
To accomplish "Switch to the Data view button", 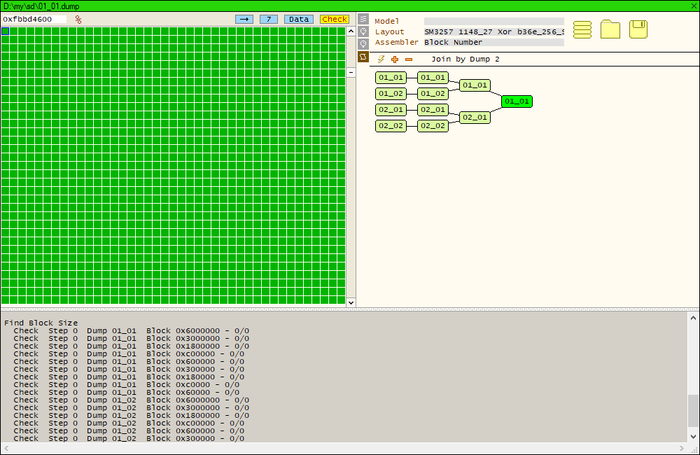I will [x=298, y=19].
